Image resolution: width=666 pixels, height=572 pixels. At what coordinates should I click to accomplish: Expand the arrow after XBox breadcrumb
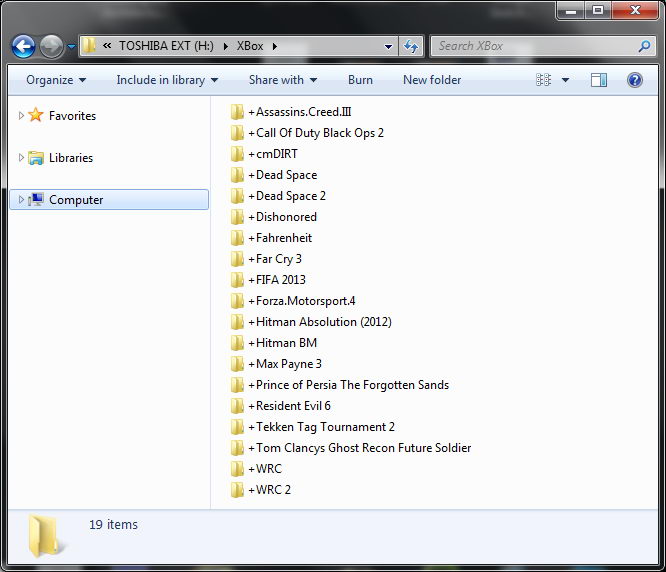(x=275, y=46)
